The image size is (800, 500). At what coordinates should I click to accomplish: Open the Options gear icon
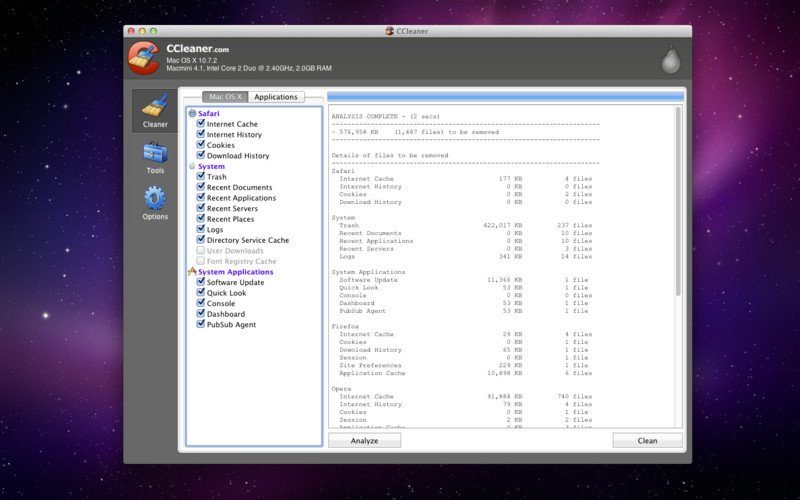click(155, 198)
